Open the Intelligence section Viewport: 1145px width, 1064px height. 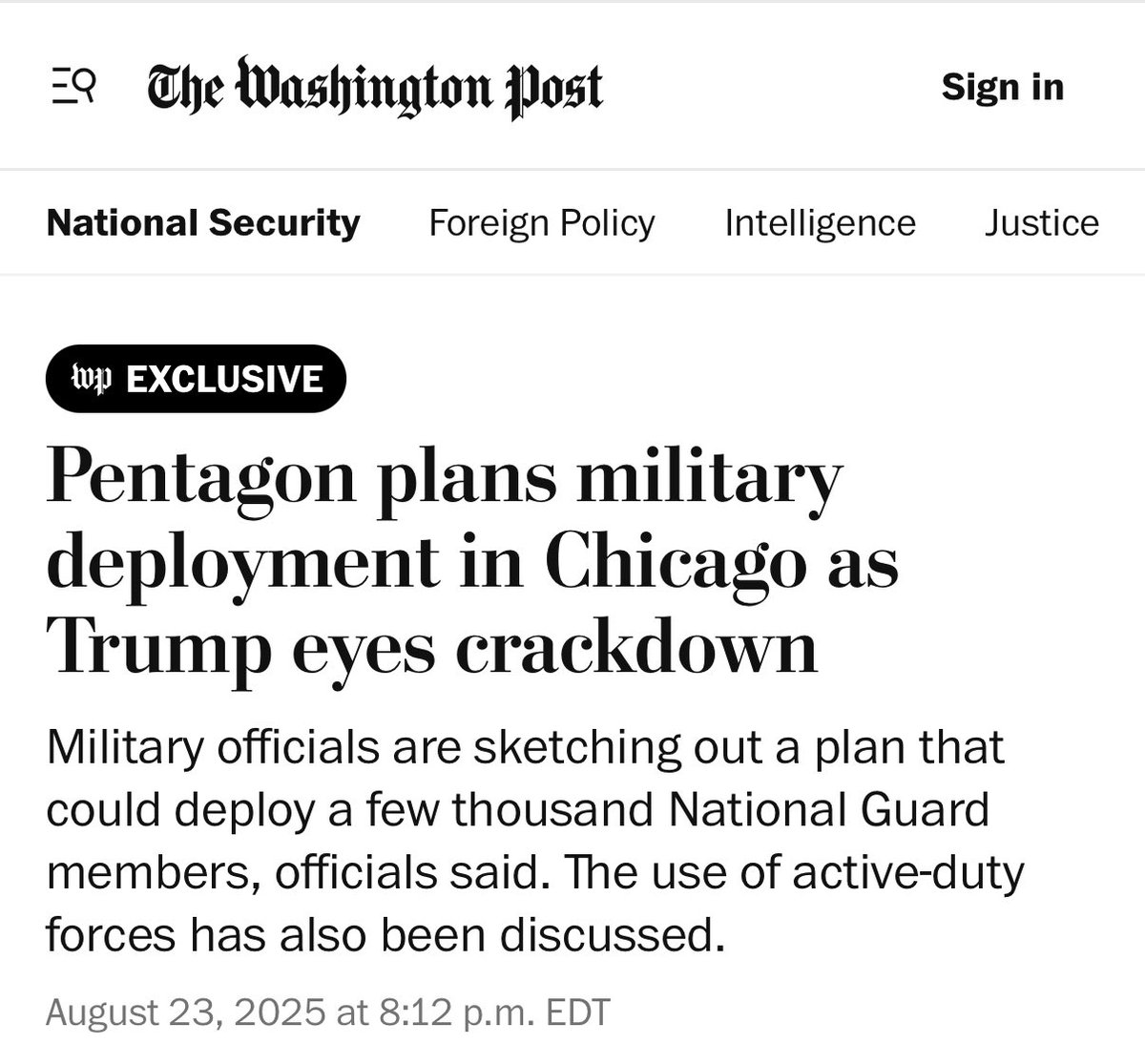[820, 223]
